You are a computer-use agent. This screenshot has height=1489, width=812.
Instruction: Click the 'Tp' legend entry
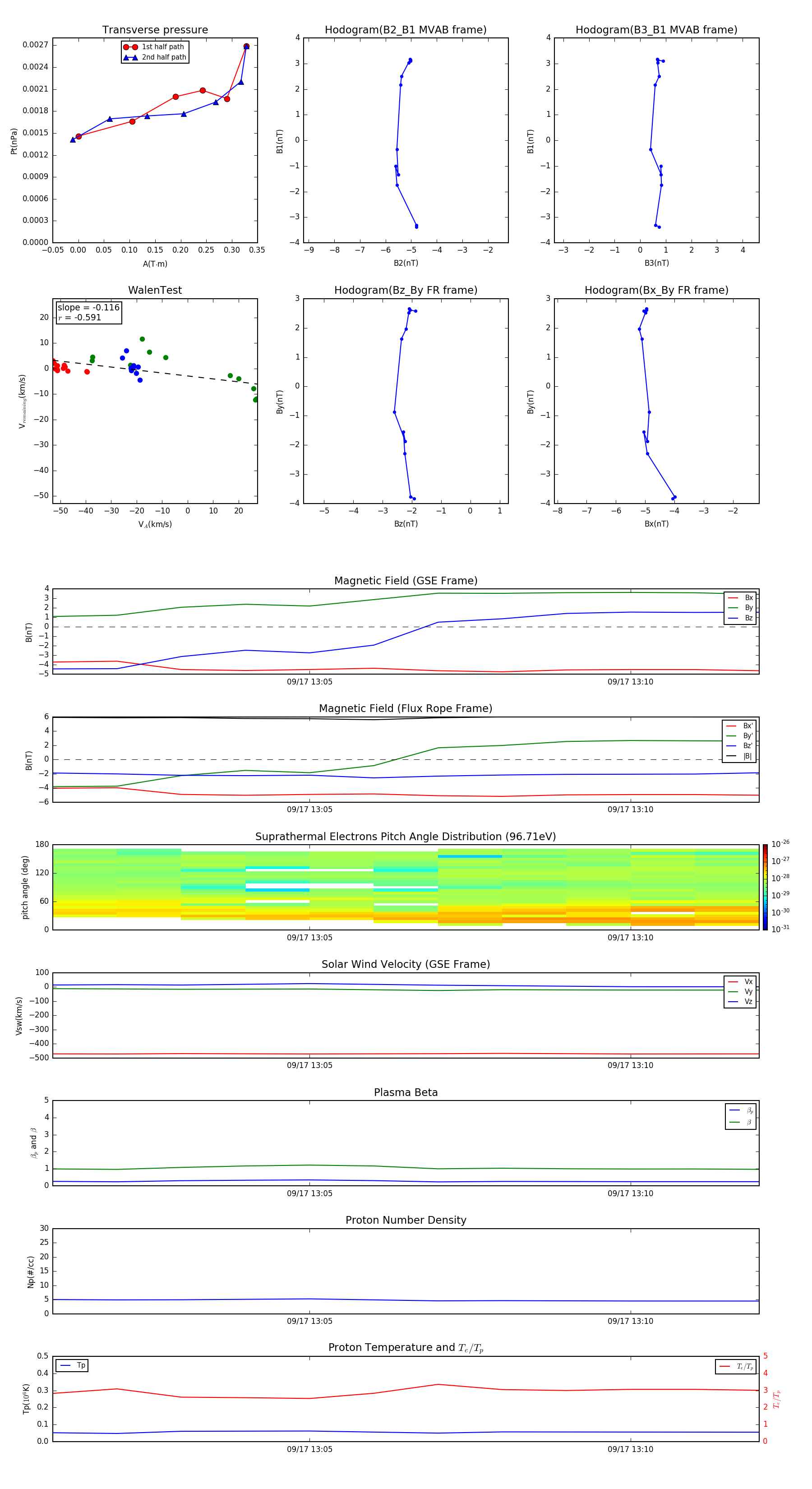click(72, 1365)
